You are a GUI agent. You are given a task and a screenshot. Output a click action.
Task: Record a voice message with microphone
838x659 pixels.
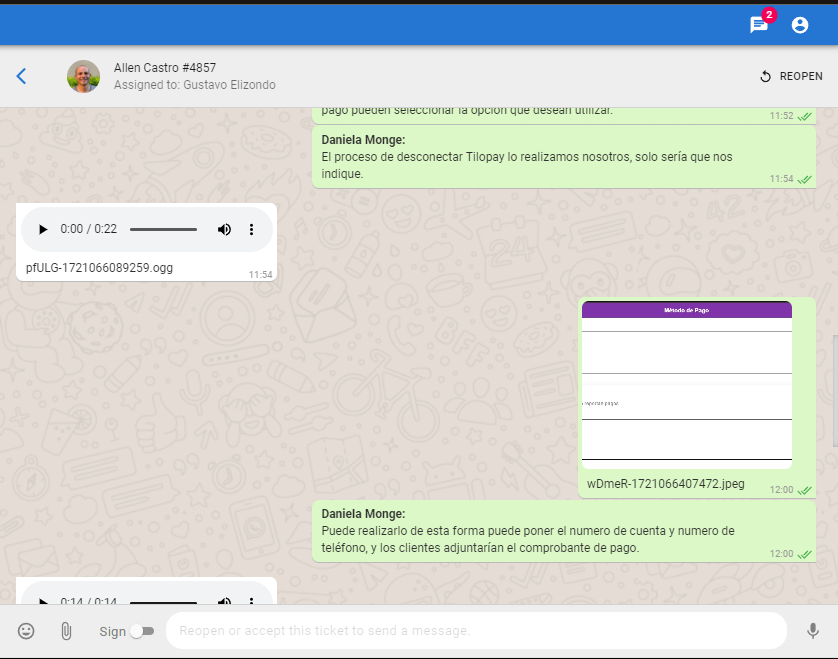tap(813, 631)
